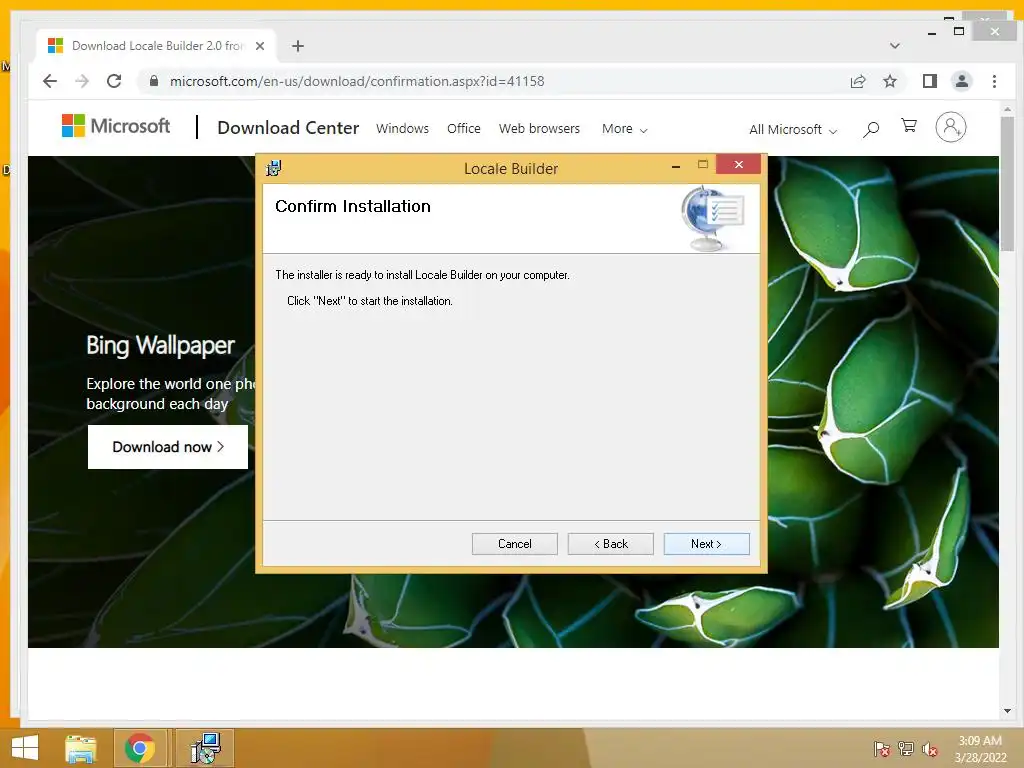Click the installer taskbar icon

click(x=205, y=748)
